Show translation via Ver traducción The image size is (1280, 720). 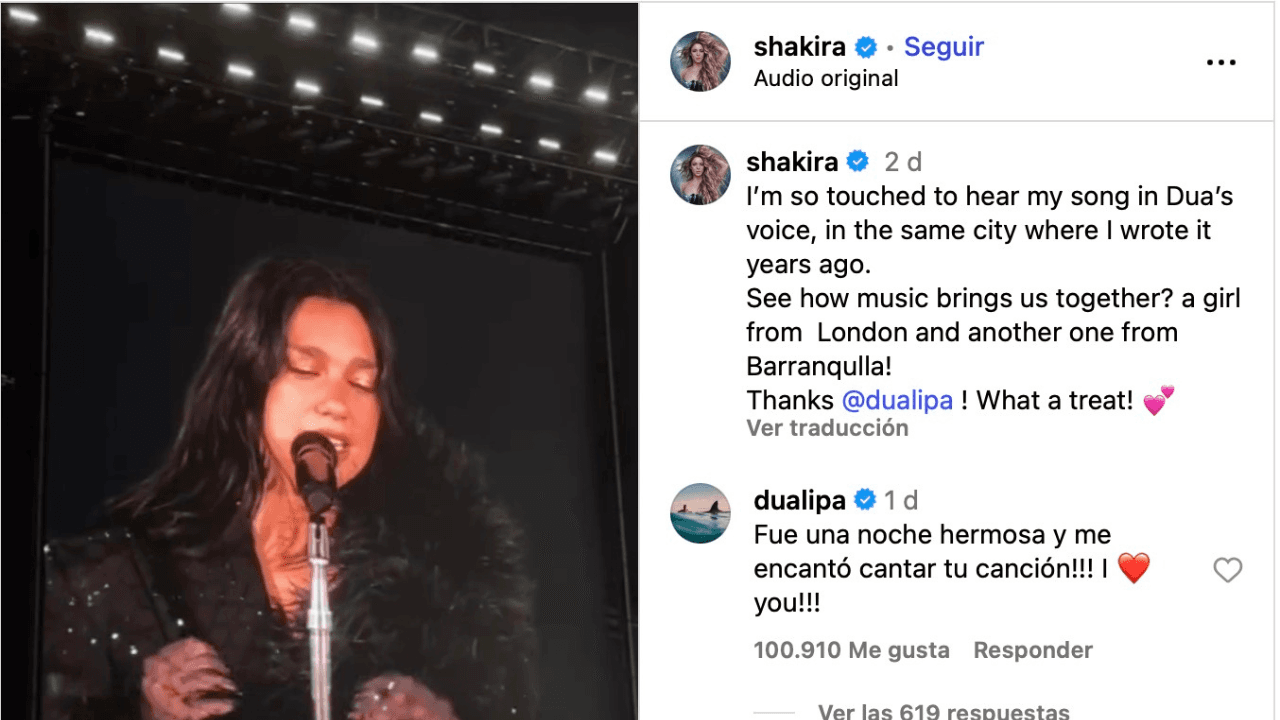click(x=827, y=428)
